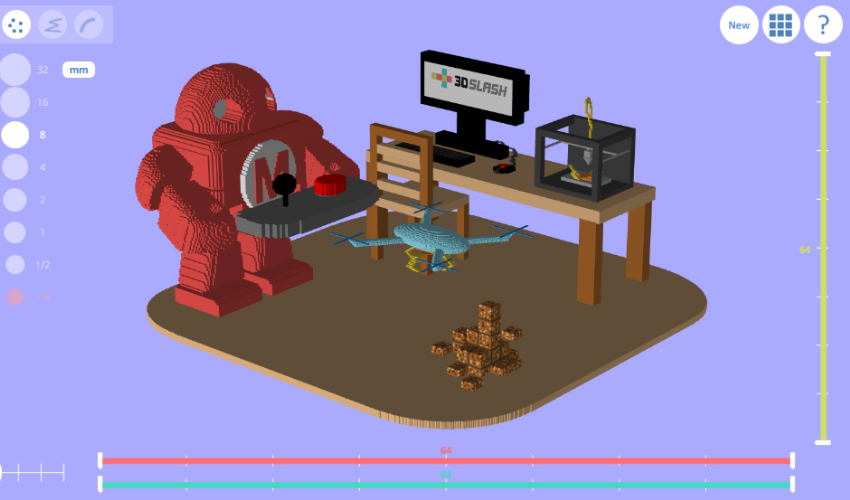Click the red horizontal dimension slider
This screenshot has width=850, height=500.
446,461
